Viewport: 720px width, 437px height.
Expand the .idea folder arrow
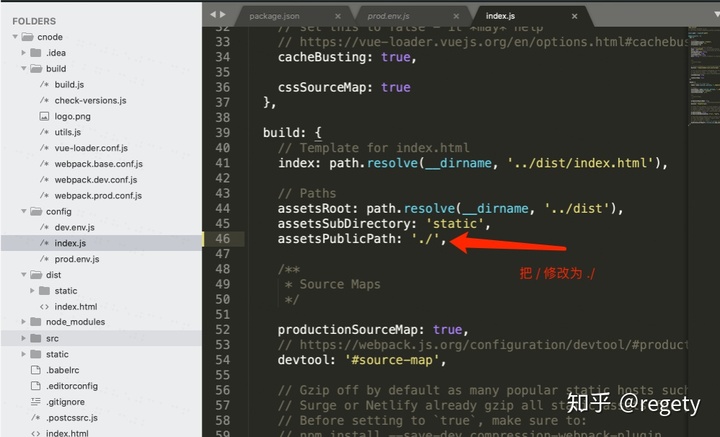coord(23,53)
